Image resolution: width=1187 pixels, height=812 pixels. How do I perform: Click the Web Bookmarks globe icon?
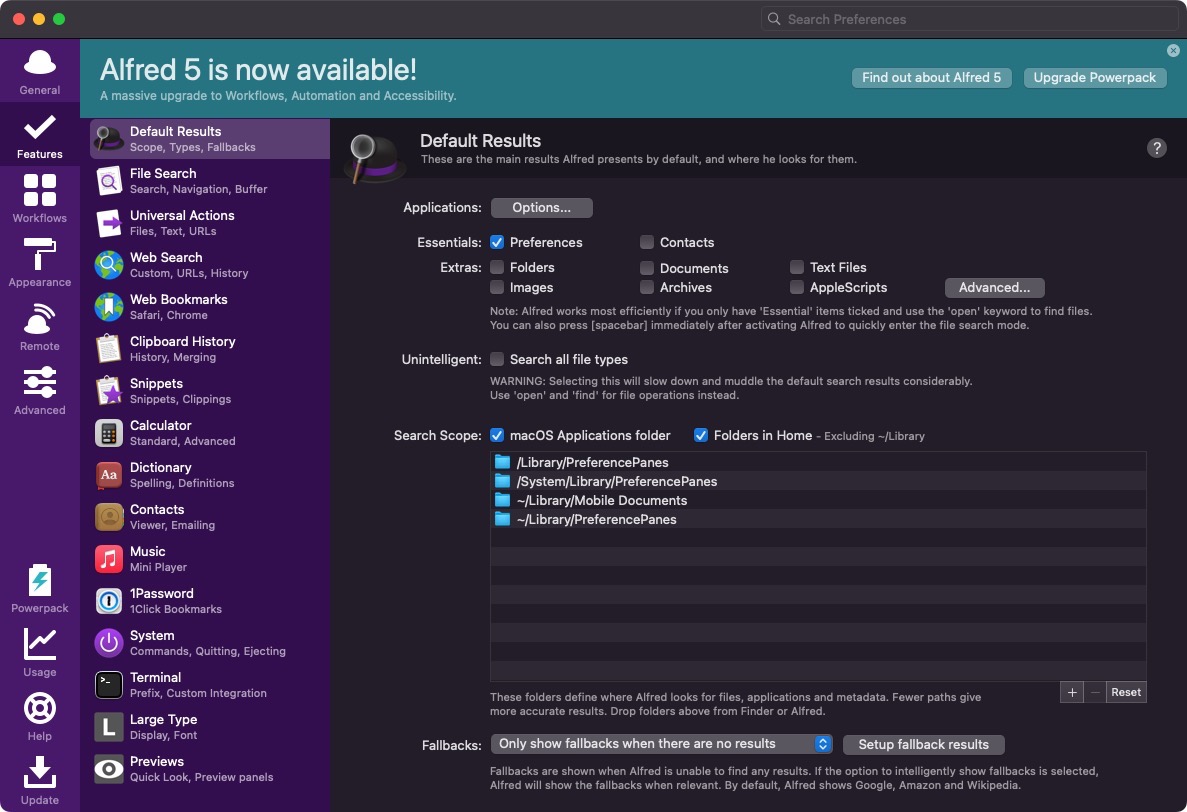click(x=109, y=307)
